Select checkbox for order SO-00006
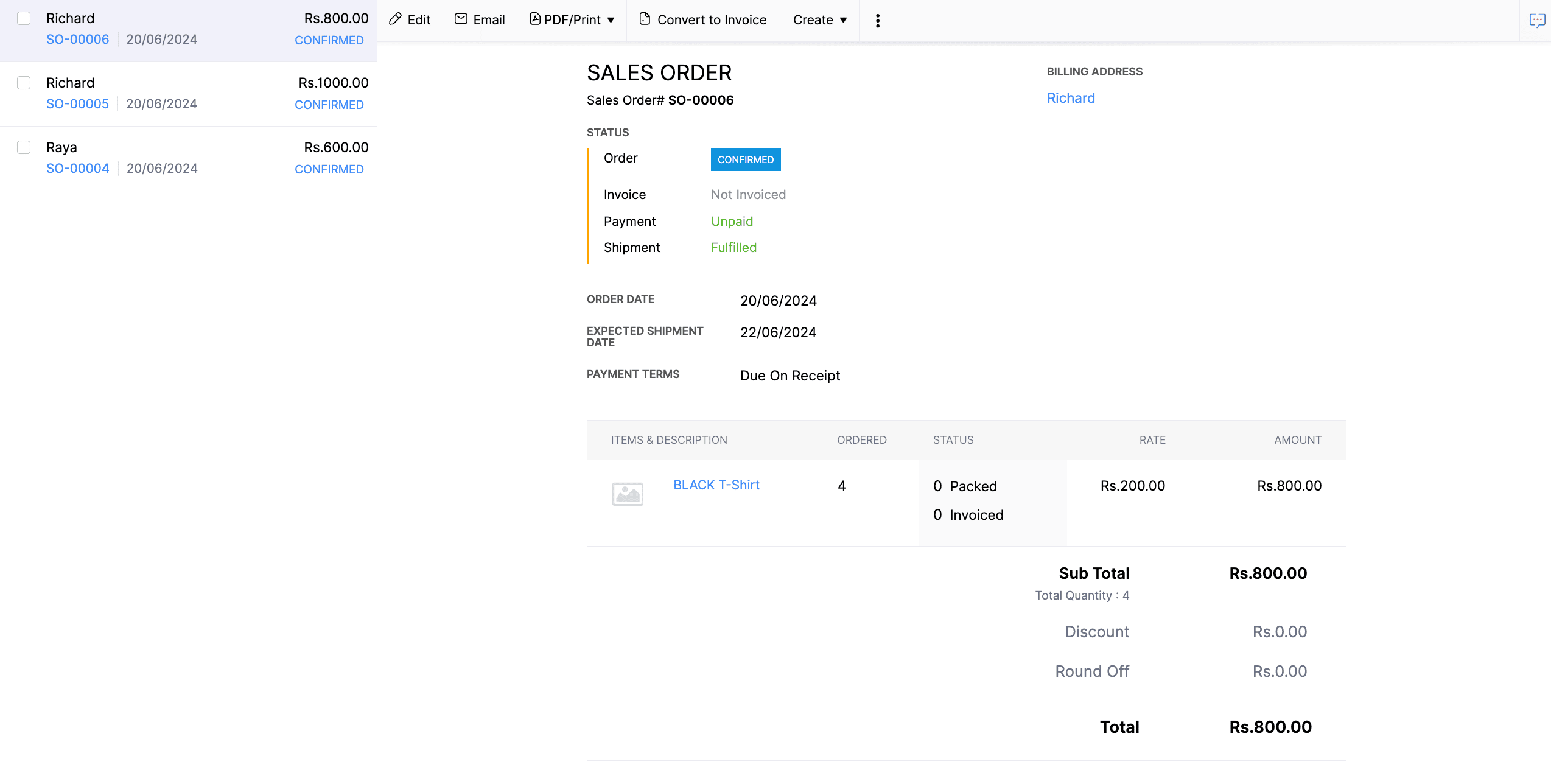 pyautogui.click(x=24, y=18)
